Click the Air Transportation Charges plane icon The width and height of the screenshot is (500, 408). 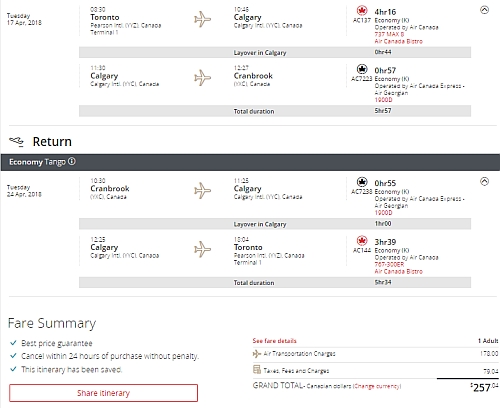(257, 354)
